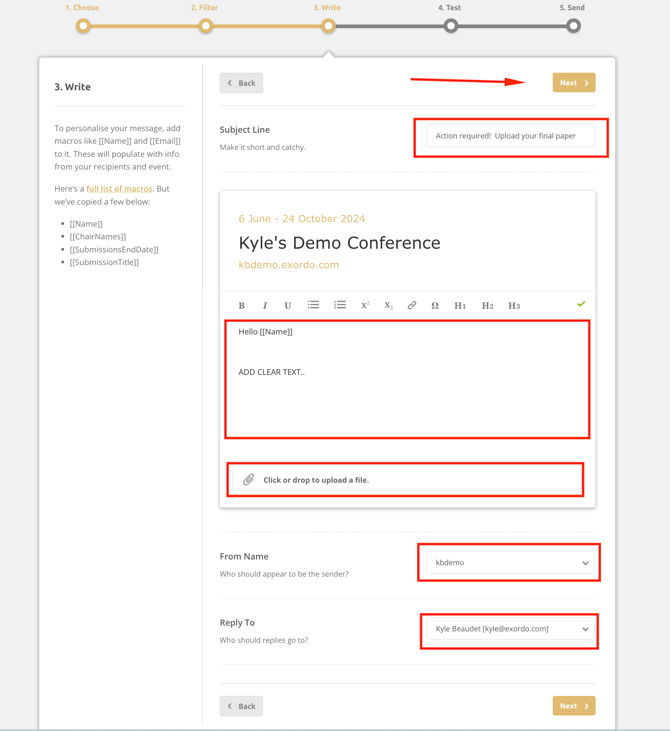Image resolution: width=670 pixels, height=731 pixels.
Task: Open the full list of macros link
Action: point(119,189)
